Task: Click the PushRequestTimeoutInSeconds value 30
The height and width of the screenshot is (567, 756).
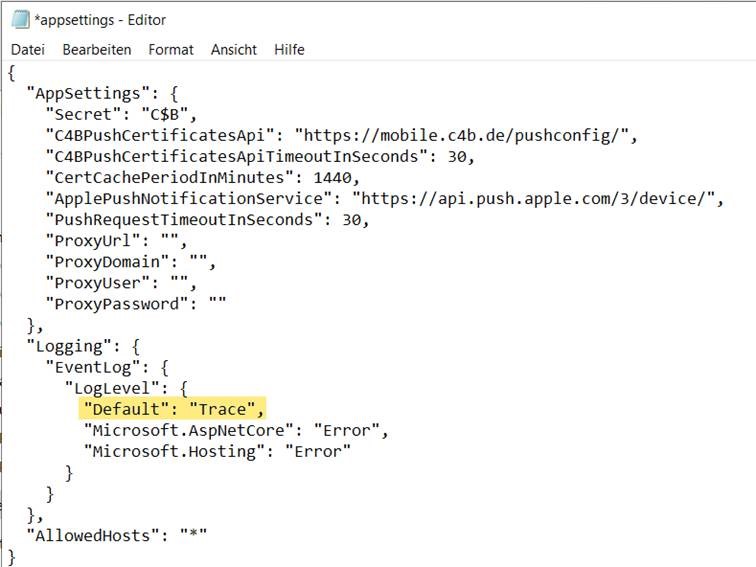Action: point(352,220)
